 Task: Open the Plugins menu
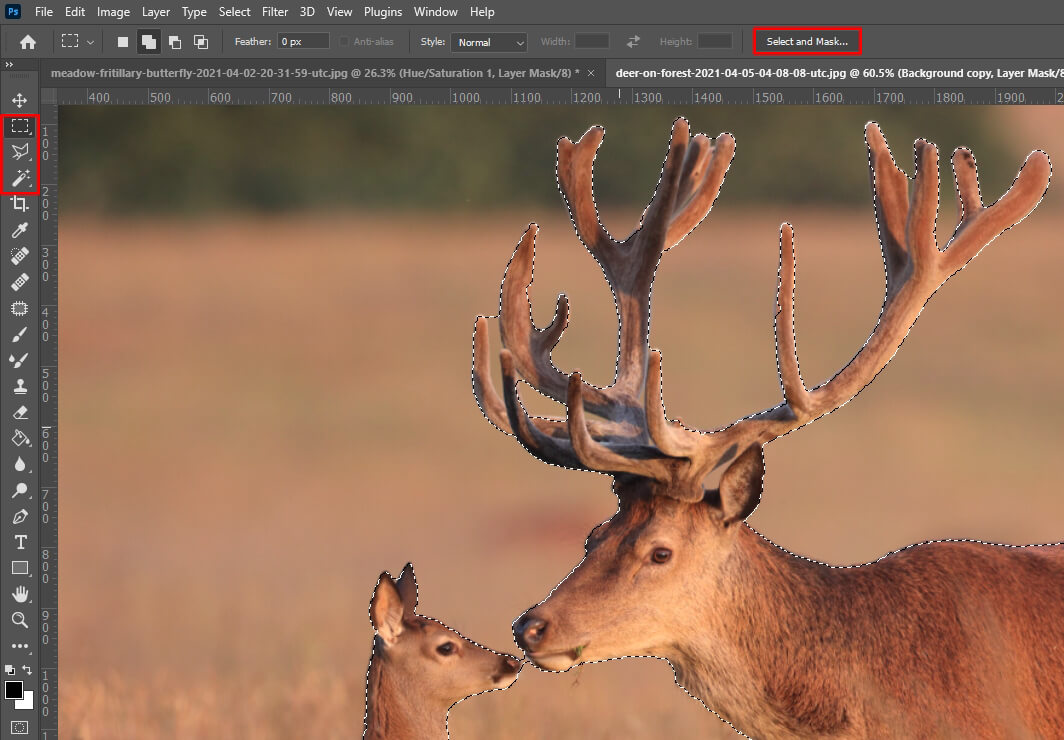383,12
